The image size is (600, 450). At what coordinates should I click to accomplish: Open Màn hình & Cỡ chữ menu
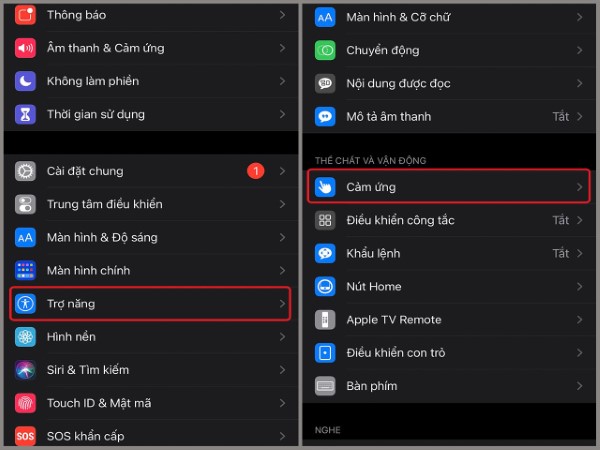pos(451,17)
